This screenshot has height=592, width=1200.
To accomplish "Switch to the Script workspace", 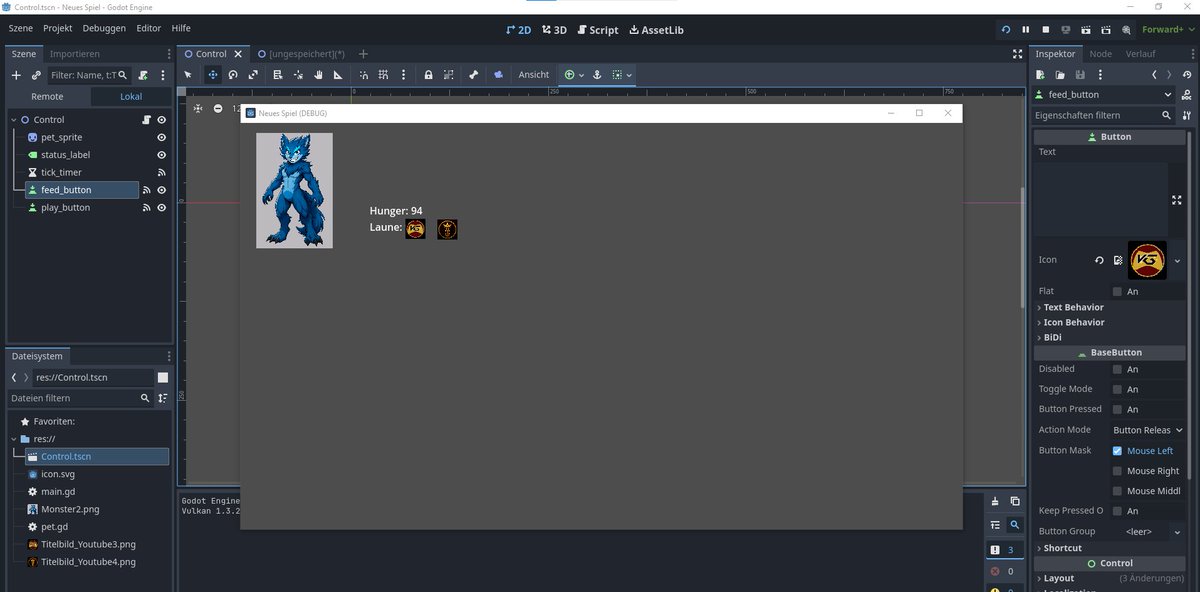I will click(x=597, y=30).
